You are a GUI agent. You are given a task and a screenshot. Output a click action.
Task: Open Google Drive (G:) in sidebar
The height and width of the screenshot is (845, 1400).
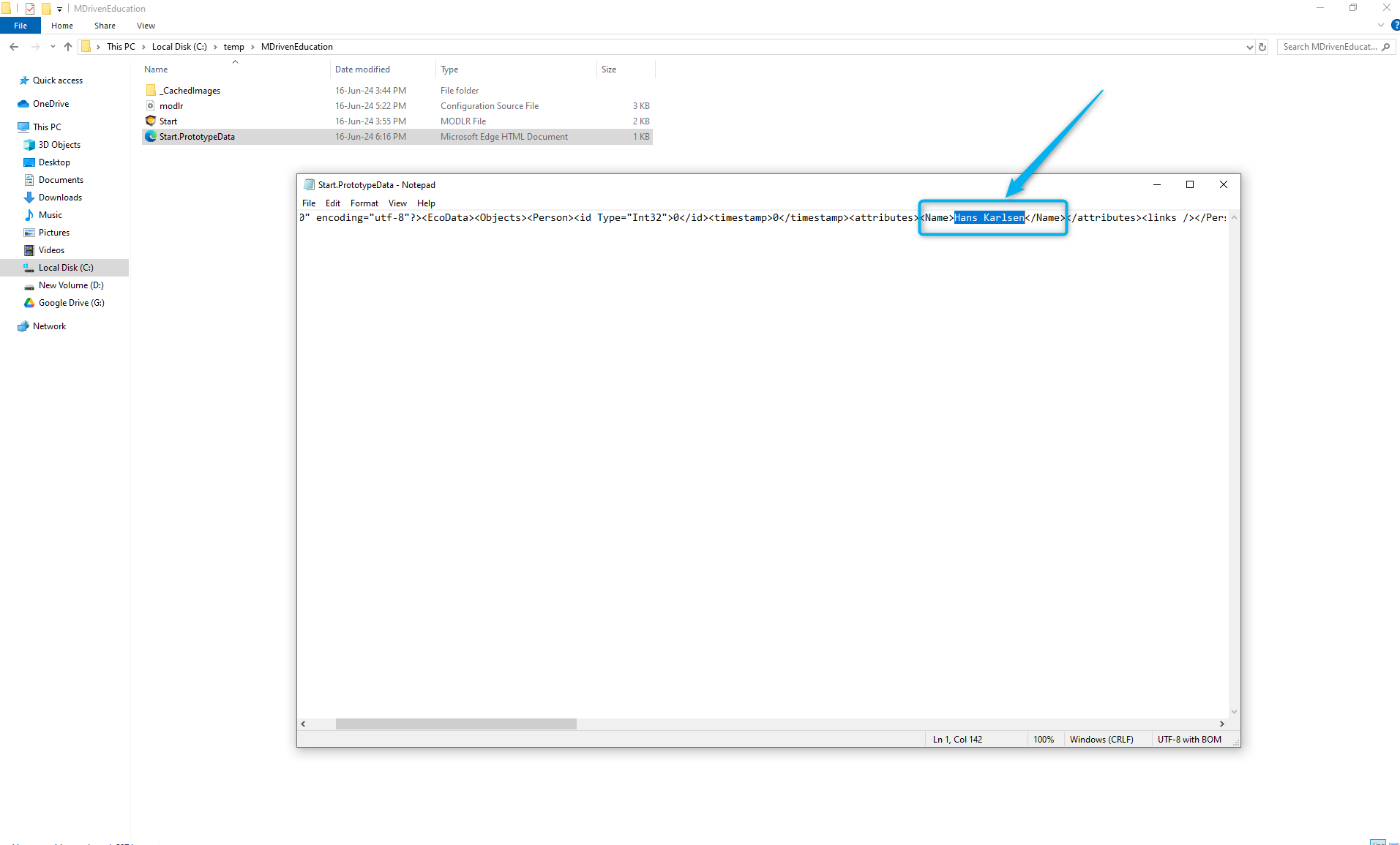[x=71, y=303]
